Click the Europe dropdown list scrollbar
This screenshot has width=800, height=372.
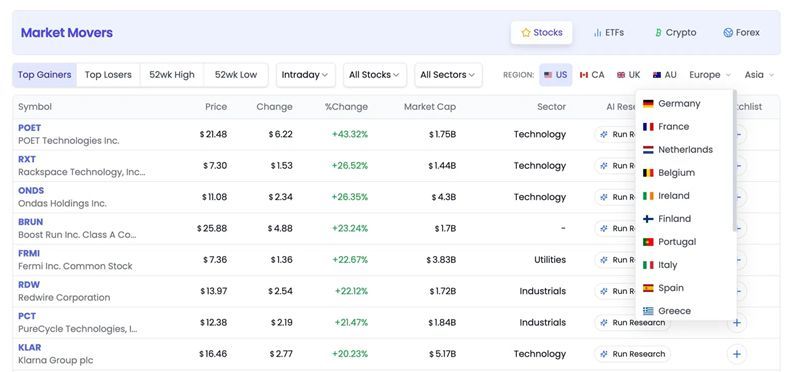735,161
